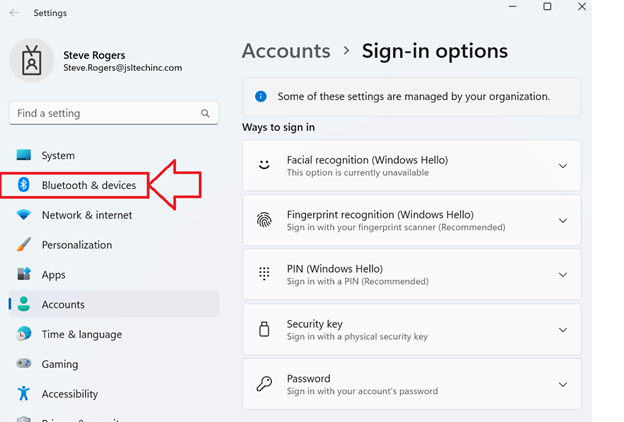Viewport: 624px width, 422px height.
Task: Click the Personalization paintbrush icon
Action: (x=24, y=245)
